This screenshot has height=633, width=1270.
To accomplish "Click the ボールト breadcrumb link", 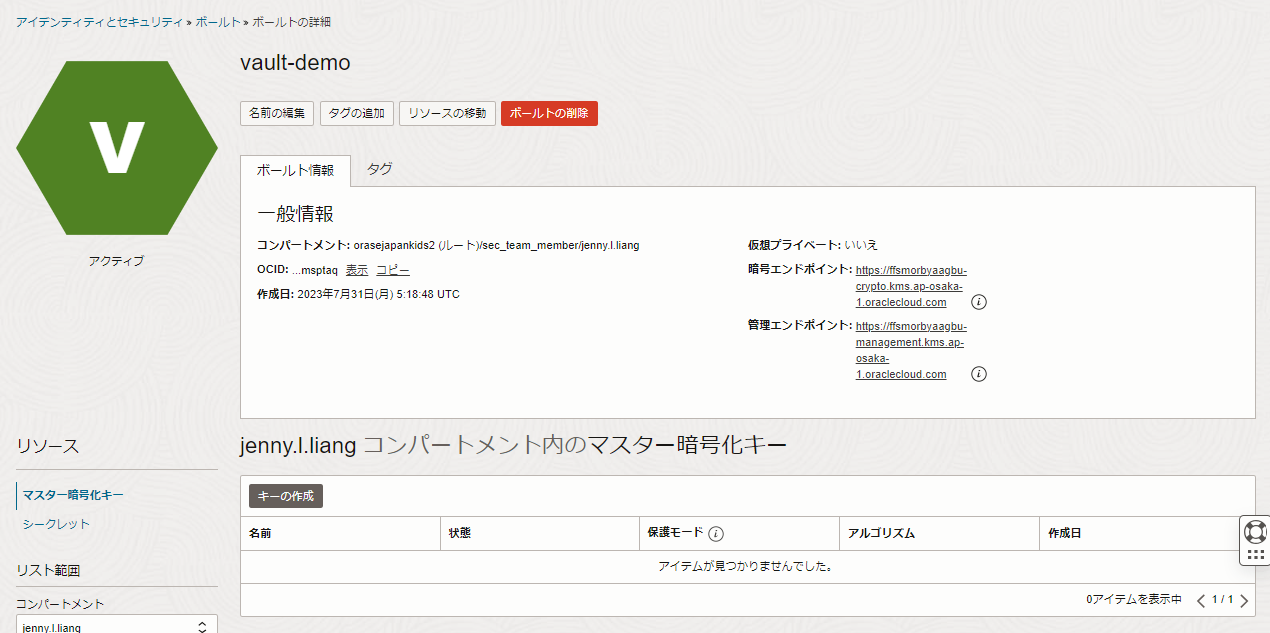I will click(216, 21).
